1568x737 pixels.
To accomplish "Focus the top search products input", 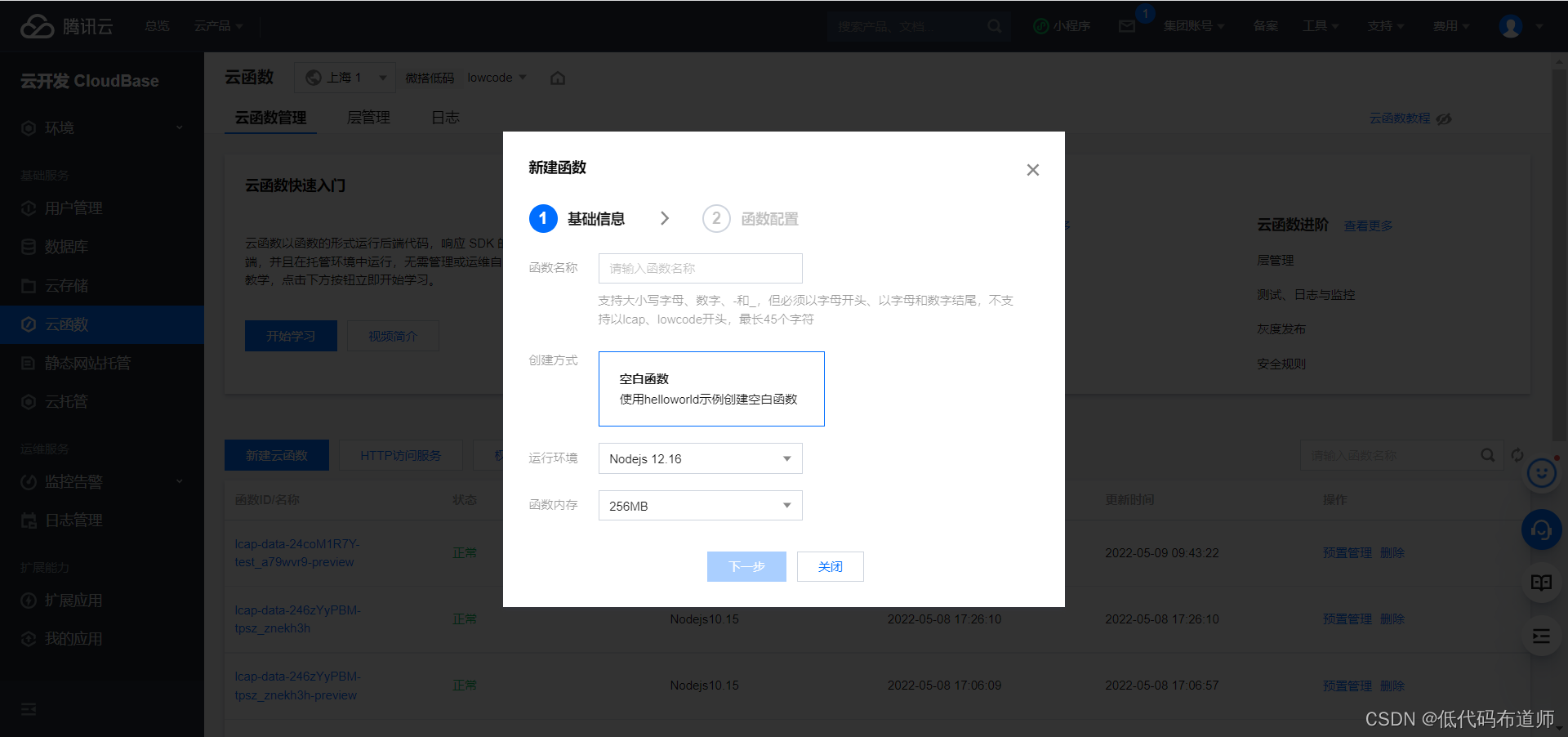I will click(x=908, y=26).
